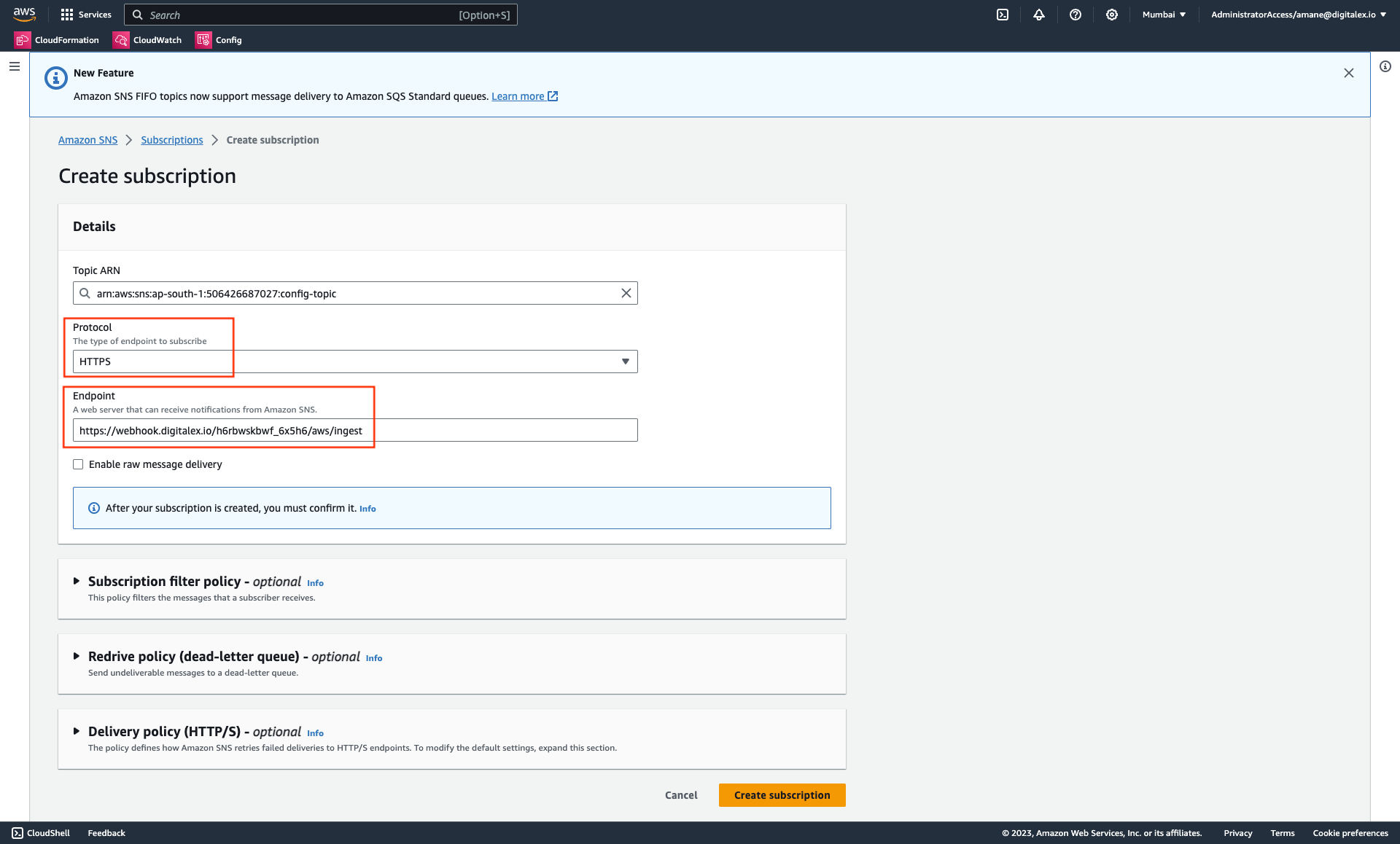1400x844 pixels.
Task: Enable raw message delivery checkbox
Action: (x=78, y=464)
